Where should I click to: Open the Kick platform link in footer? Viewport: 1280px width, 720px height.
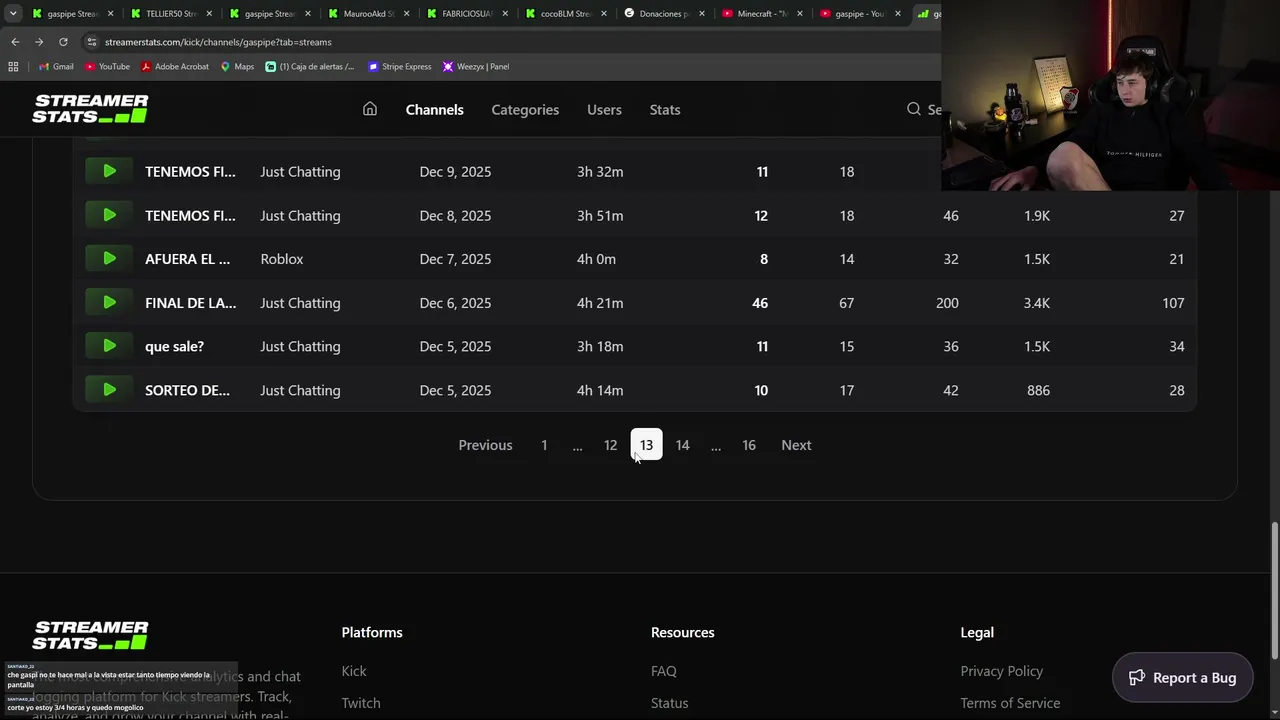(354, 671)
